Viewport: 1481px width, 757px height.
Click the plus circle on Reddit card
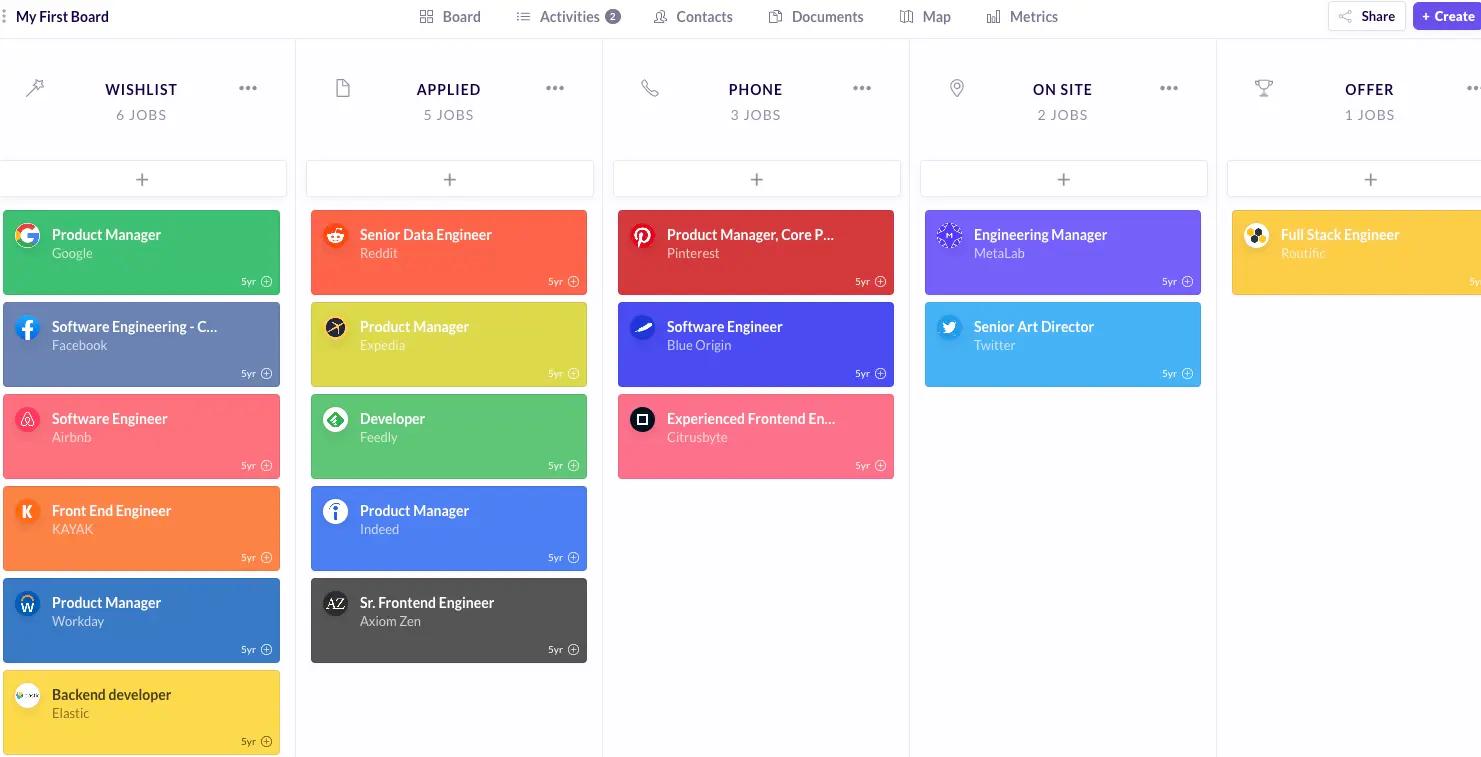click(573, 282)
